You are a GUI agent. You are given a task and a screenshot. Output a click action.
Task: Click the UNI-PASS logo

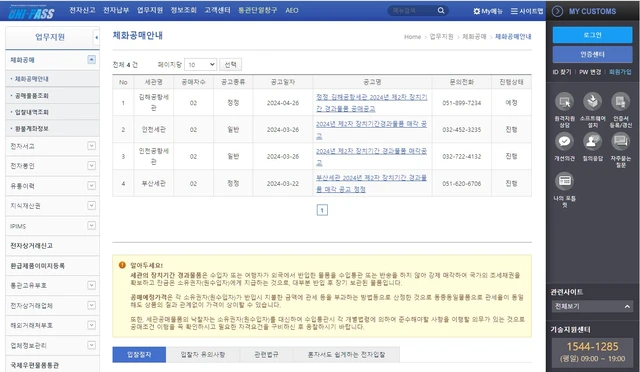pyautogui.click(x=31, y=12)
